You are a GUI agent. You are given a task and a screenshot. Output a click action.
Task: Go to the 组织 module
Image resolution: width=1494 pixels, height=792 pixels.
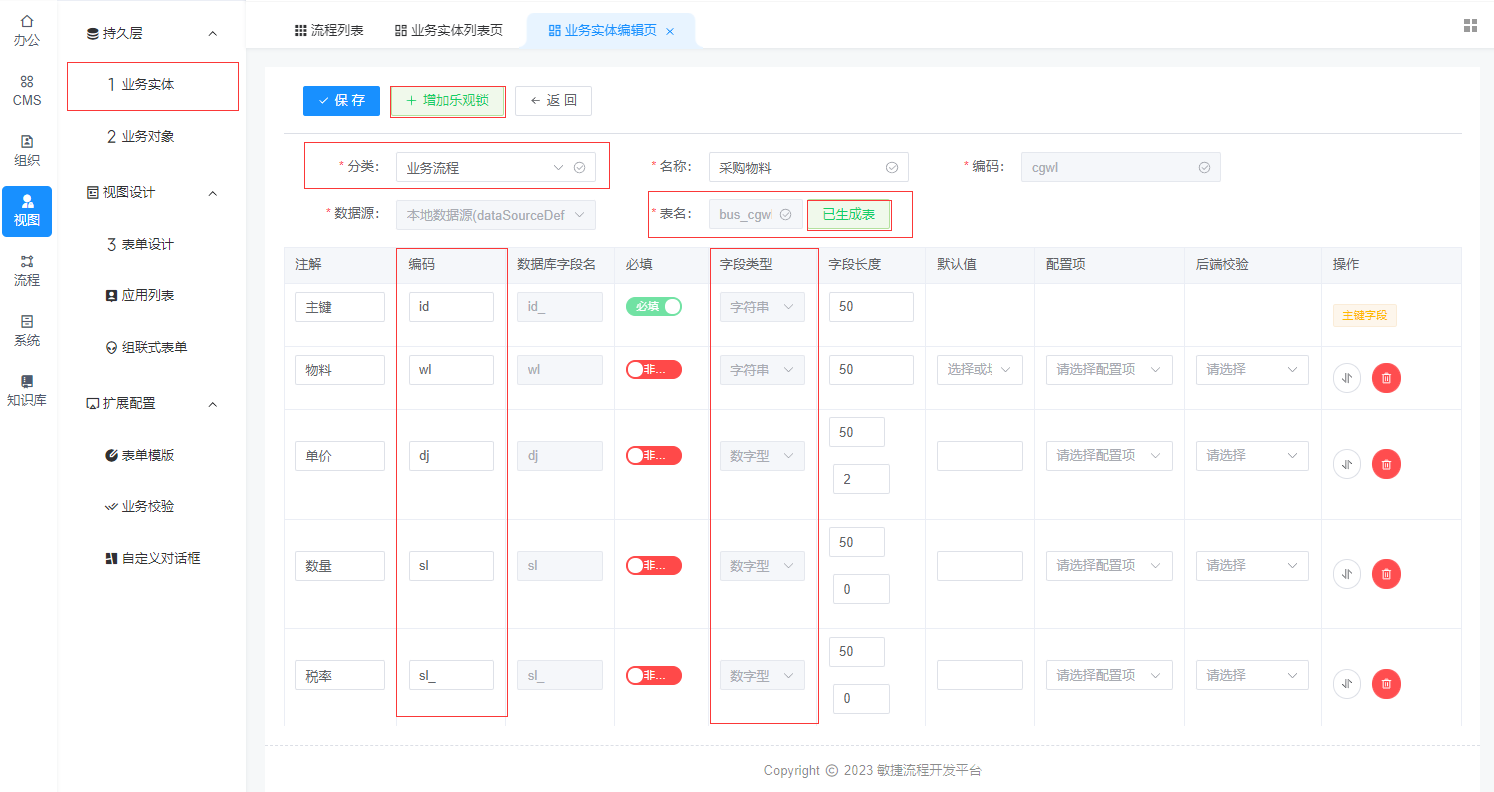click(x=27, y=150)
